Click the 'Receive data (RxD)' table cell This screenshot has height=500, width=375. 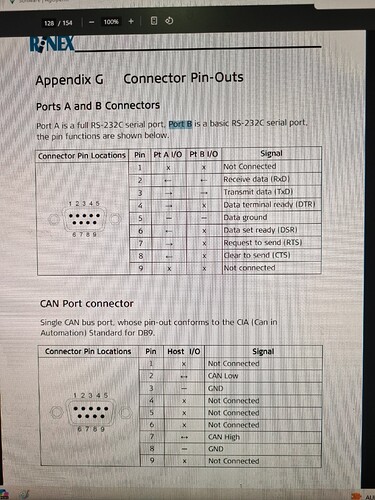click(x=271, y=179)
